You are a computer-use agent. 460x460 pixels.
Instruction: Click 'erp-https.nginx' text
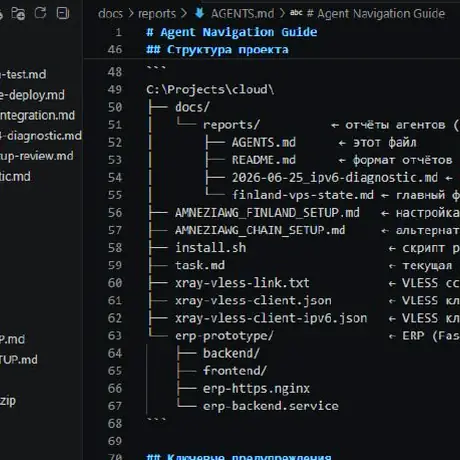[x=256, y=389]
